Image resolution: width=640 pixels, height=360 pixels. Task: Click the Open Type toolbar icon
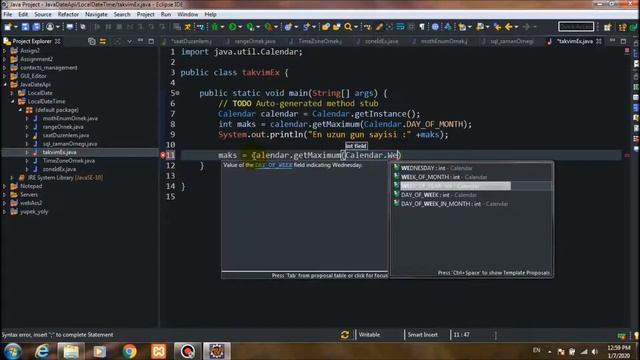pos(326,27)
